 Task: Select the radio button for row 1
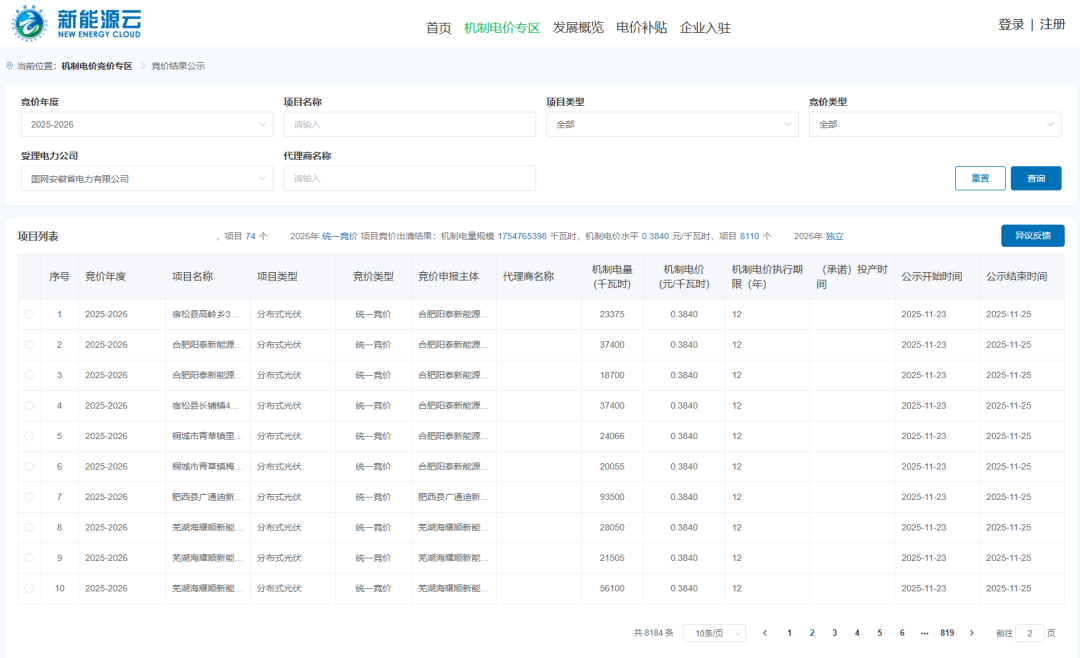coord(29,314)
